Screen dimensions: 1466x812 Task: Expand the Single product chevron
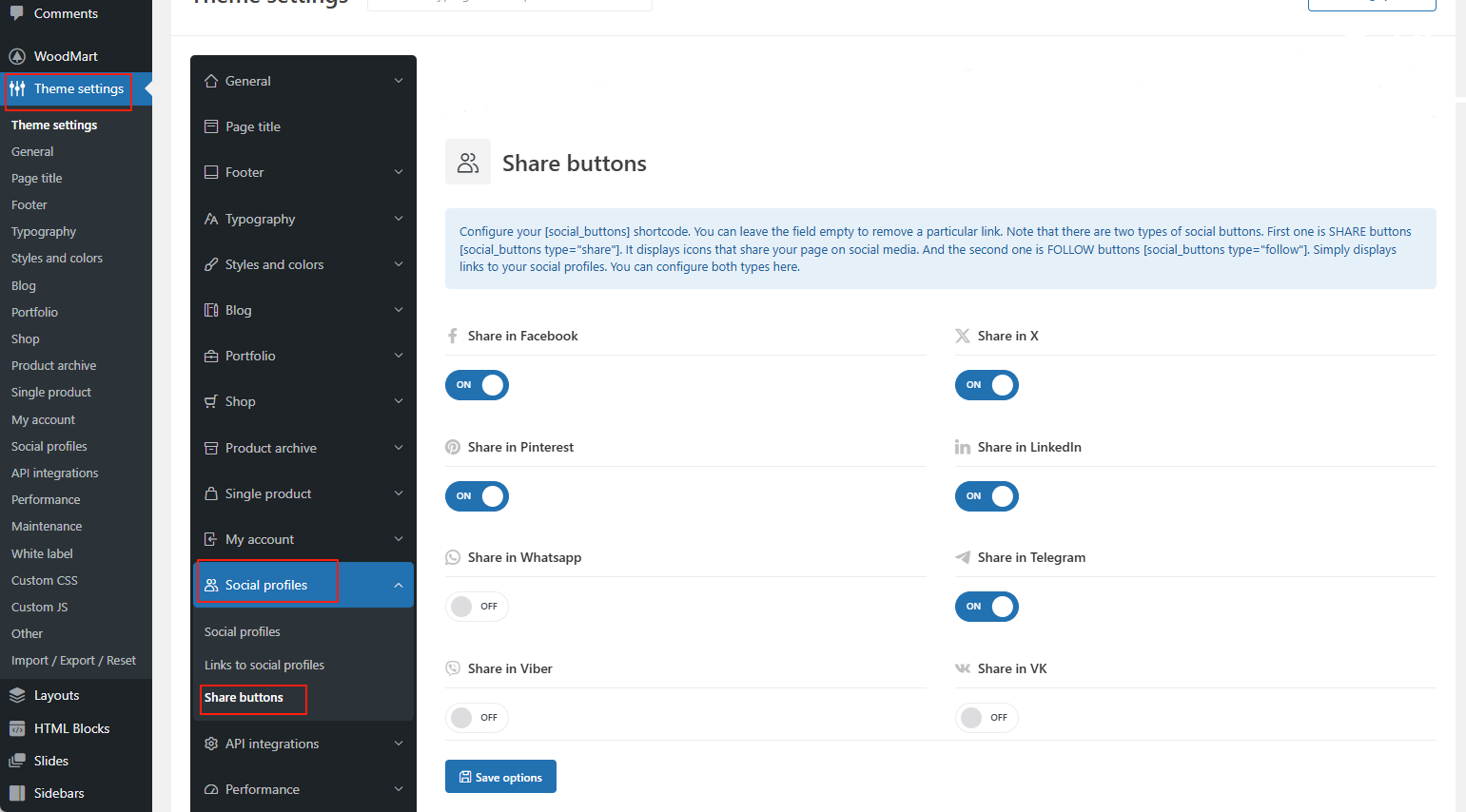coord(399,493)
